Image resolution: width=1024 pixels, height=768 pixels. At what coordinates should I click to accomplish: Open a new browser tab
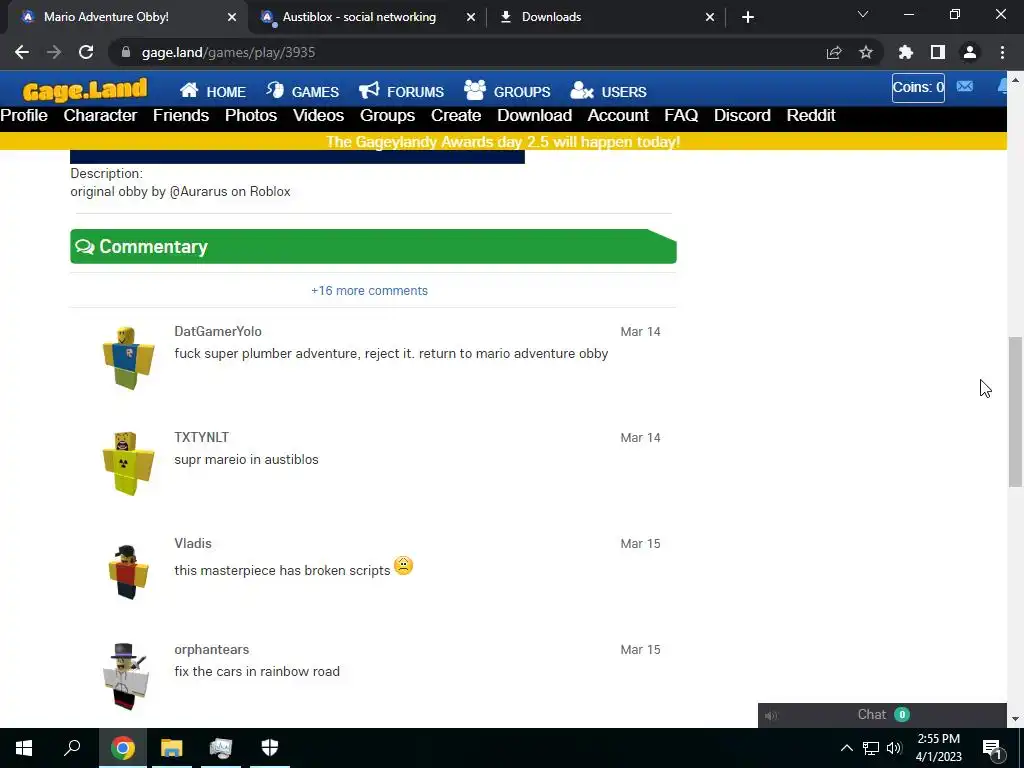(x=748, y=17)
